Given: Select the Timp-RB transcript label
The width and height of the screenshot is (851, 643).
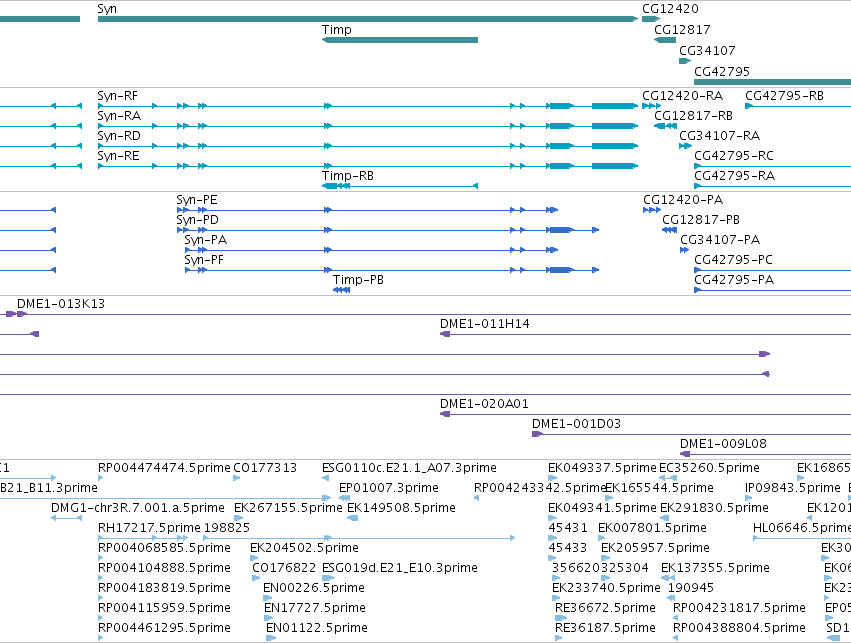Looking at the screenshot, I should (x=347, y=176).
